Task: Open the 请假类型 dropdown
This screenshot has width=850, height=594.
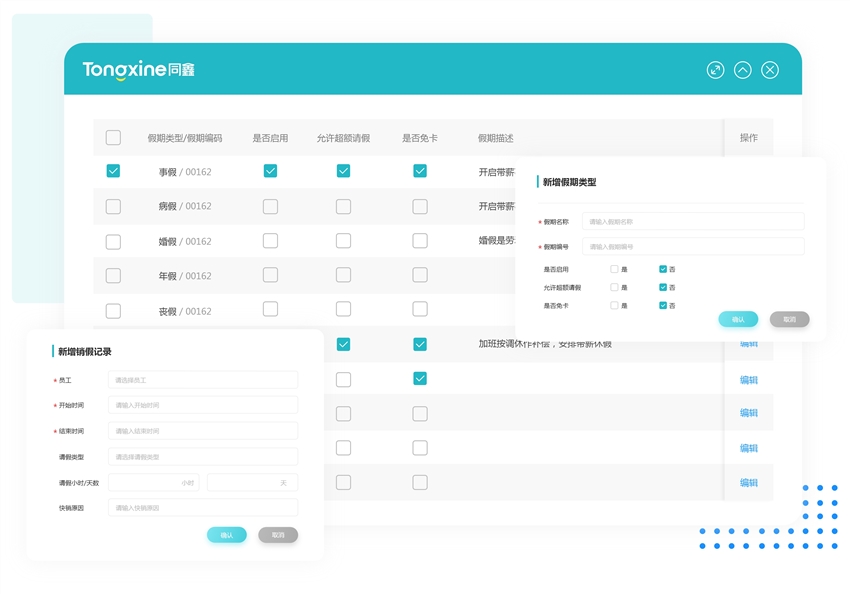Action: 202,456
